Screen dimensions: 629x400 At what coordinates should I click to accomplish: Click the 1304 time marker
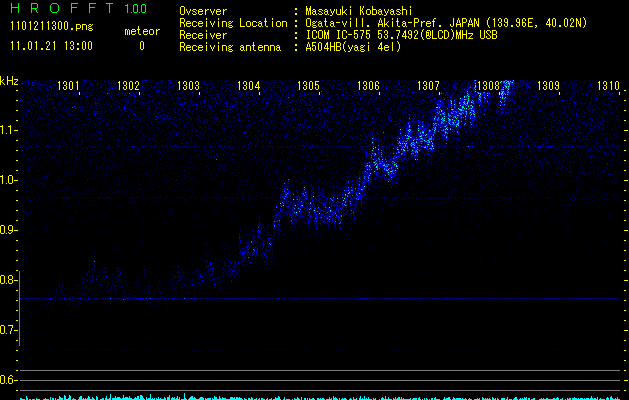[248, 85]
